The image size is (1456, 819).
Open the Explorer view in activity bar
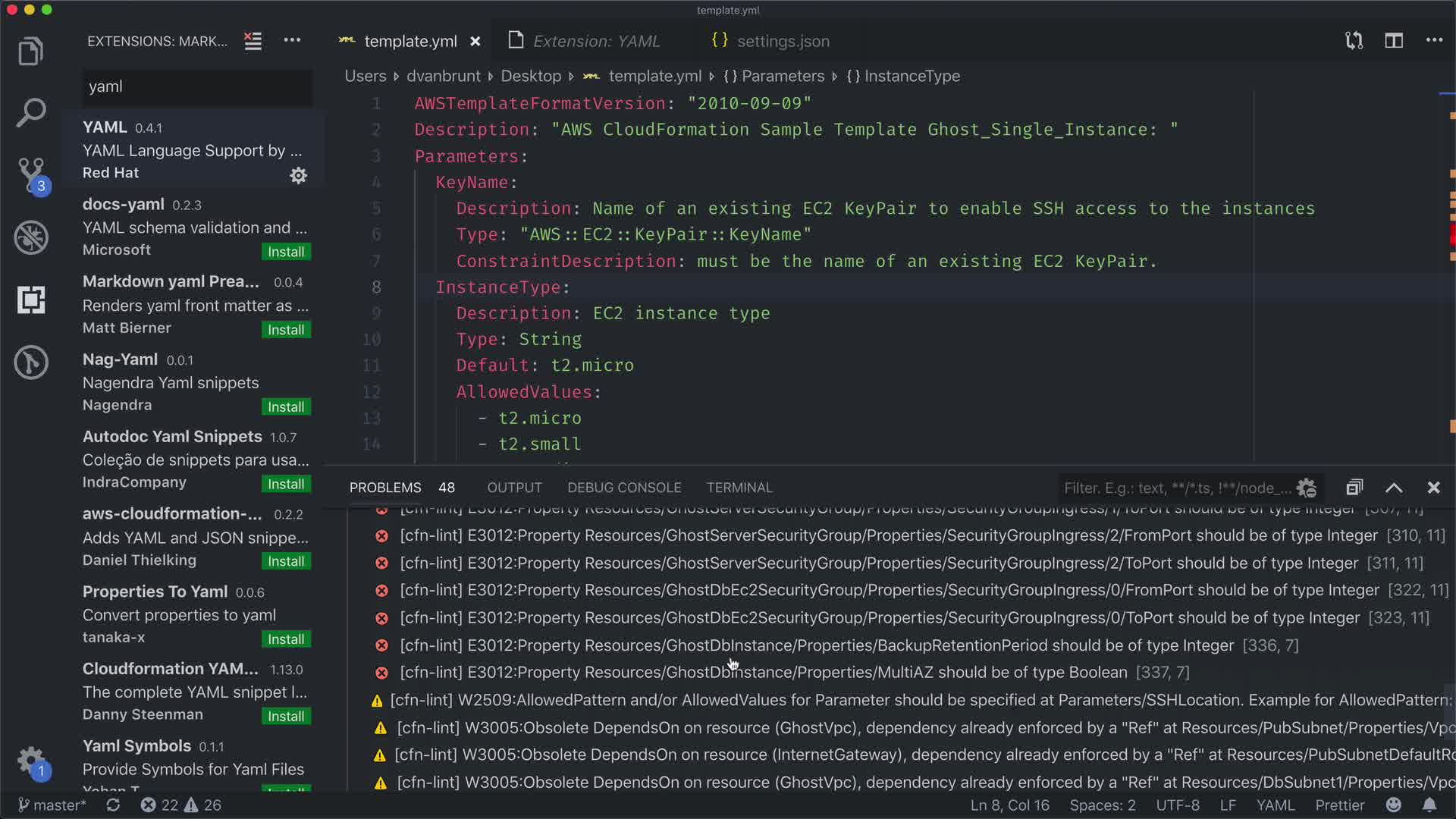(30, 52)
